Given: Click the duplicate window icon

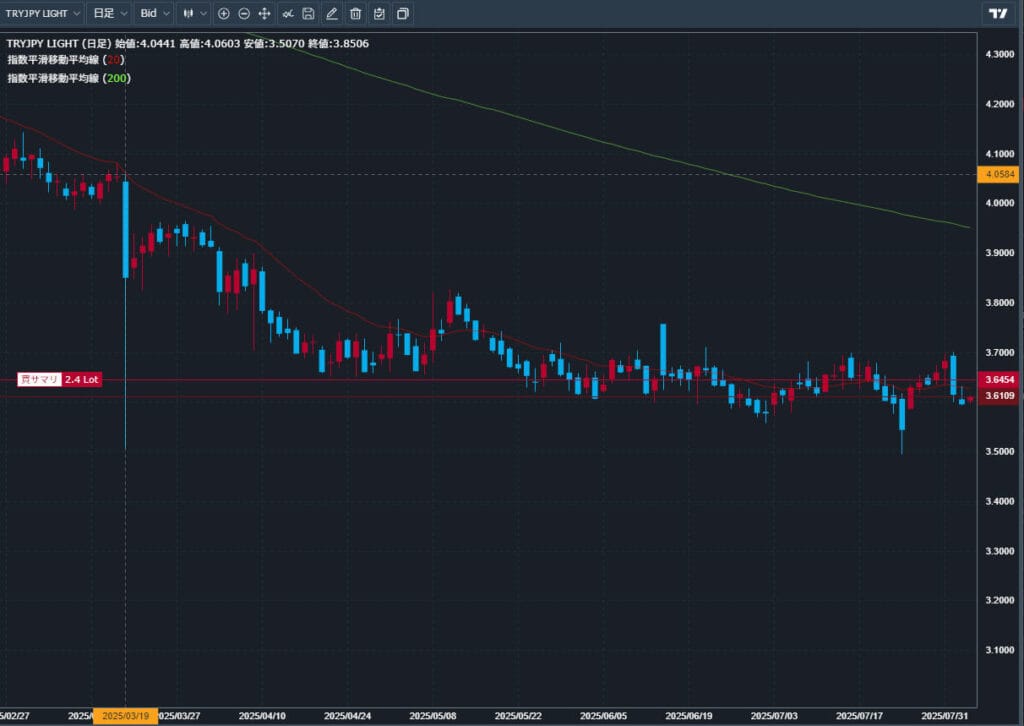Looking at the screenshot, I should coord(402,13).
